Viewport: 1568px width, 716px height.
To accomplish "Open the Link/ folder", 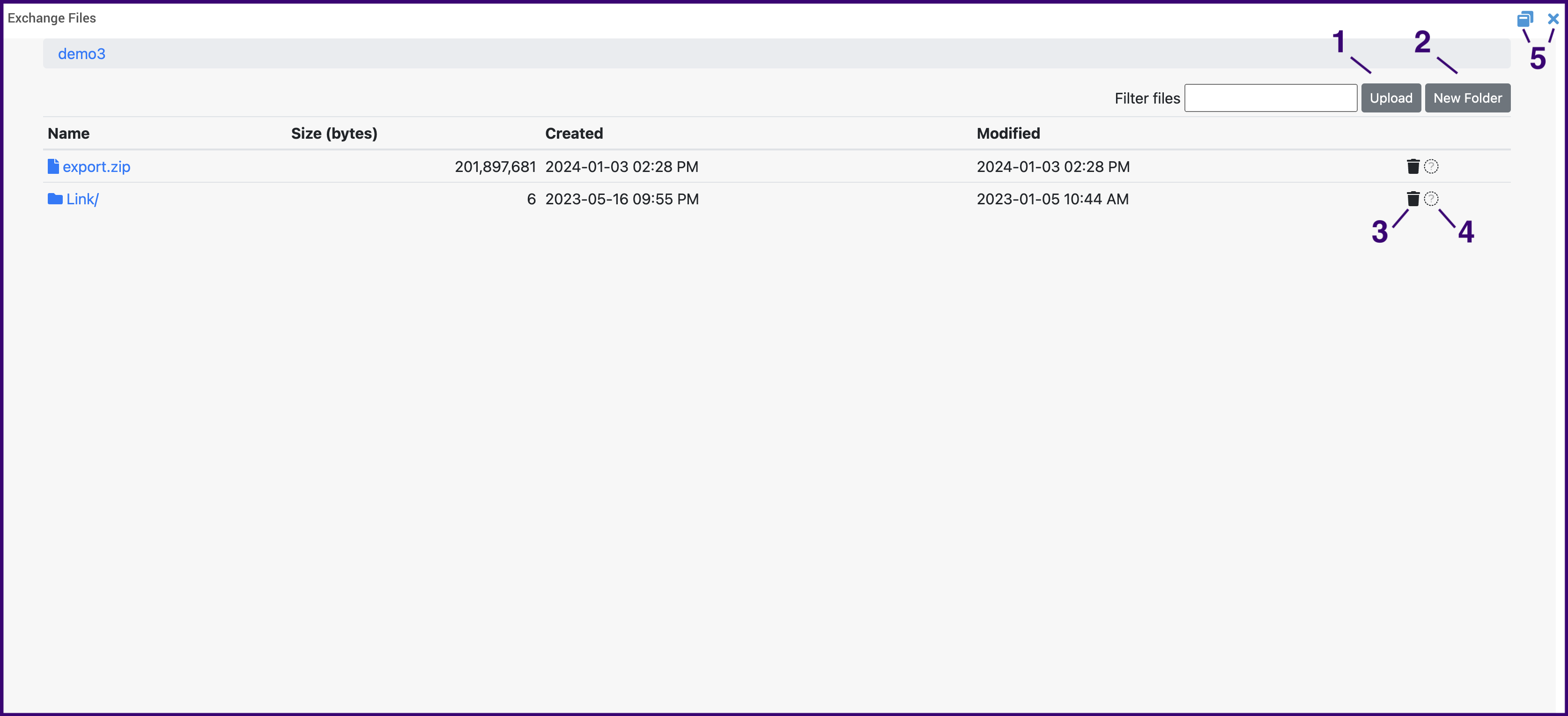I will (x=82, y=199).
